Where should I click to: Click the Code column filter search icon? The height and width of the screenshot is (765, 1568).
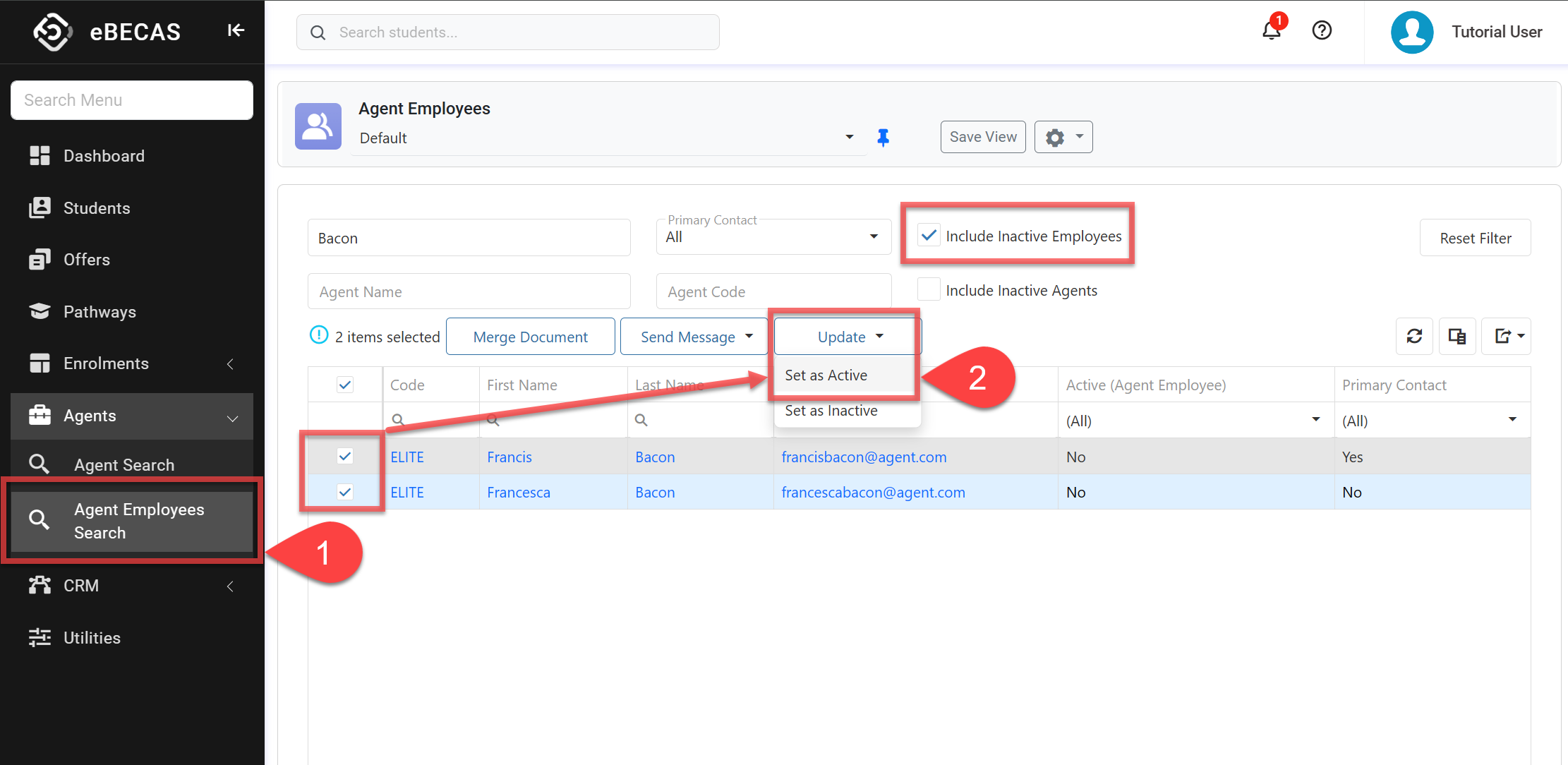pyautogui.click(x=398, y=420)
